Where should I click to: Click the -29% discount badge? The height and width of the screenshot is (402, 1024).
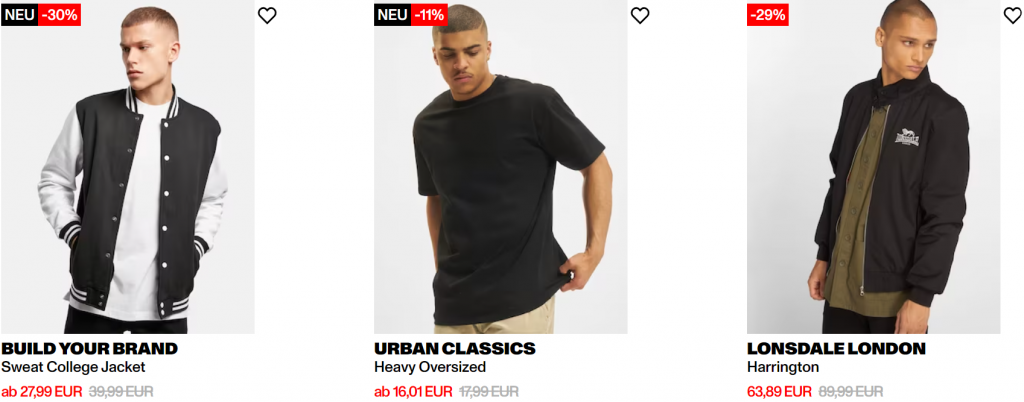click(x=768, y=15)
